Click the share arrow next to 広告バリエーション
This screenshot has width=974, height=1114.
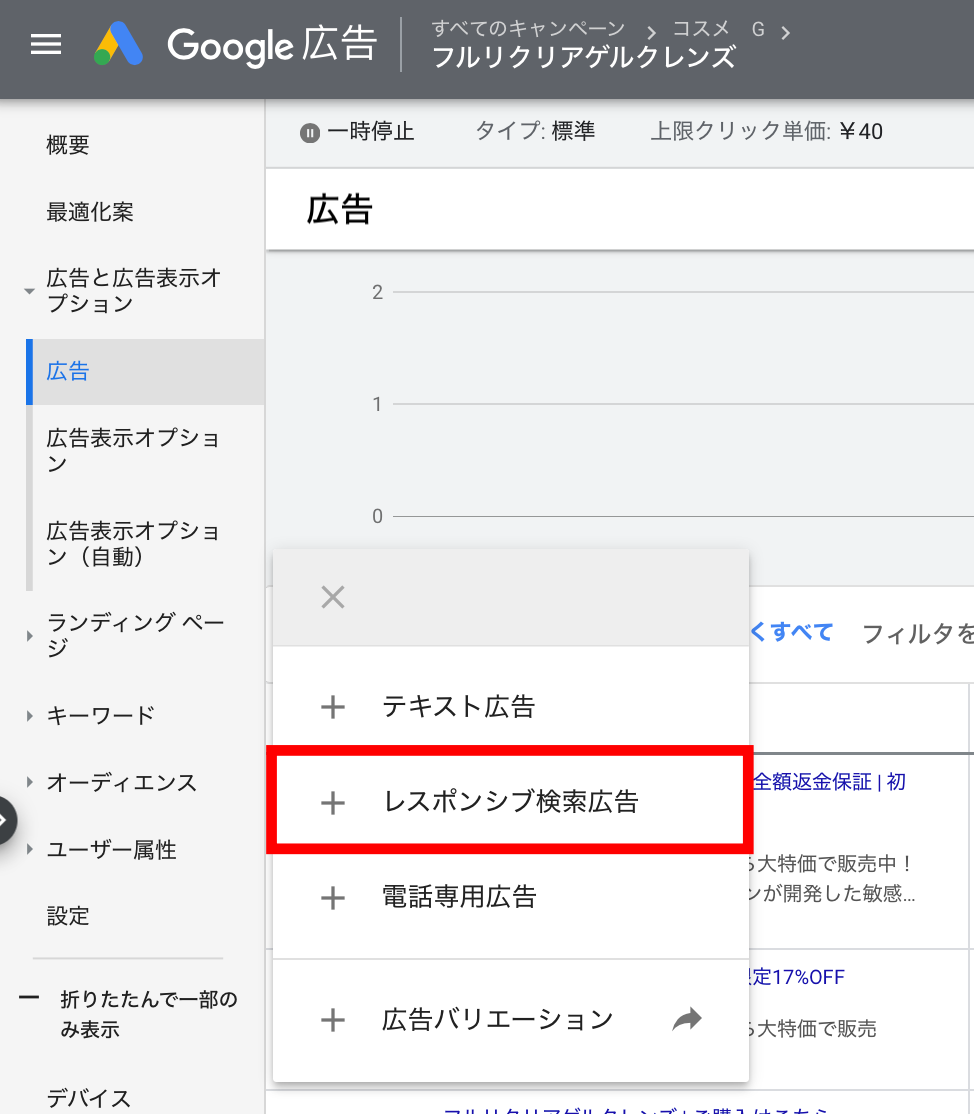click(x=687, y=1020)
